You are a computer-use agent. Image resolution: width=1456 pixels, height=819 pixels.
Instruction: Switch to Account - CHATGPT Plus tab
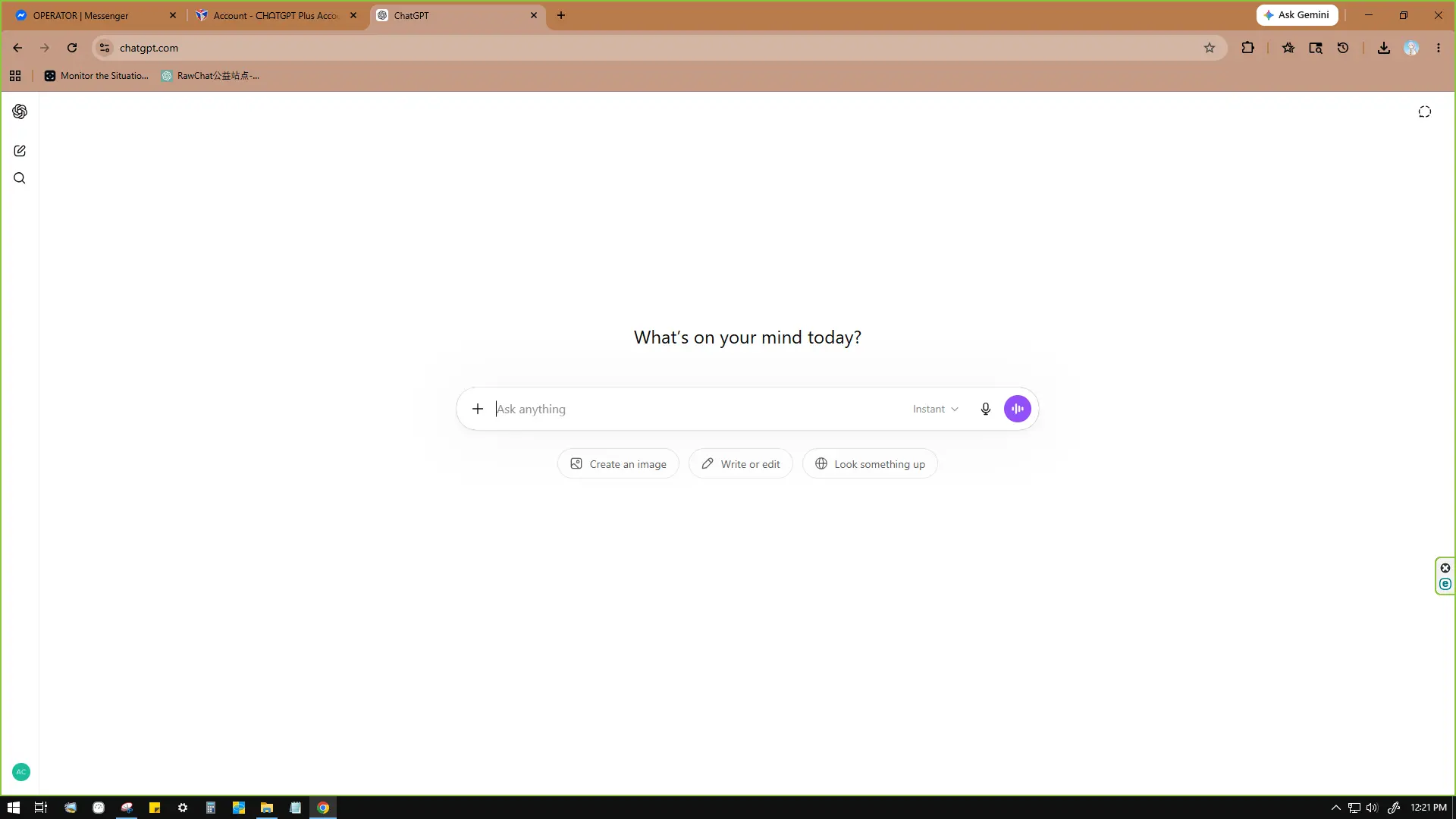point(276,15)
